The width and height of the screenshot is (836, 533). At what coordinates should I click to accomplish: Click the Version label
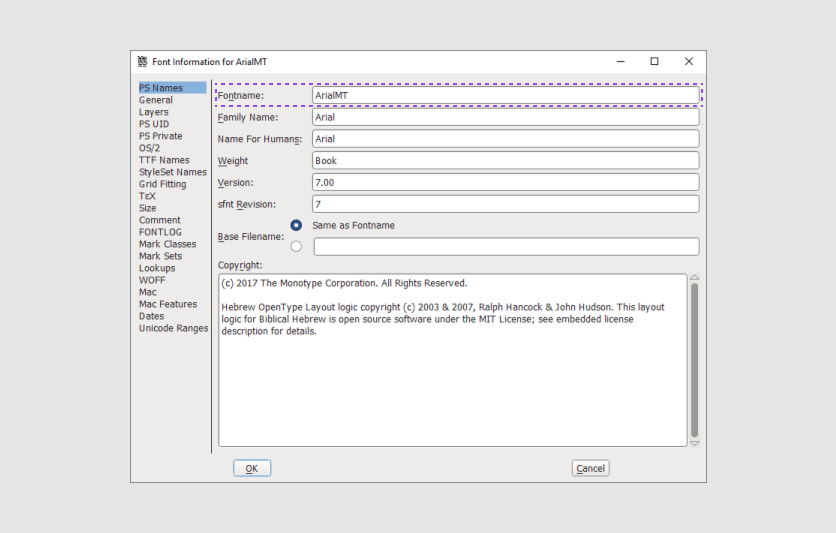[x=236, y=183]
